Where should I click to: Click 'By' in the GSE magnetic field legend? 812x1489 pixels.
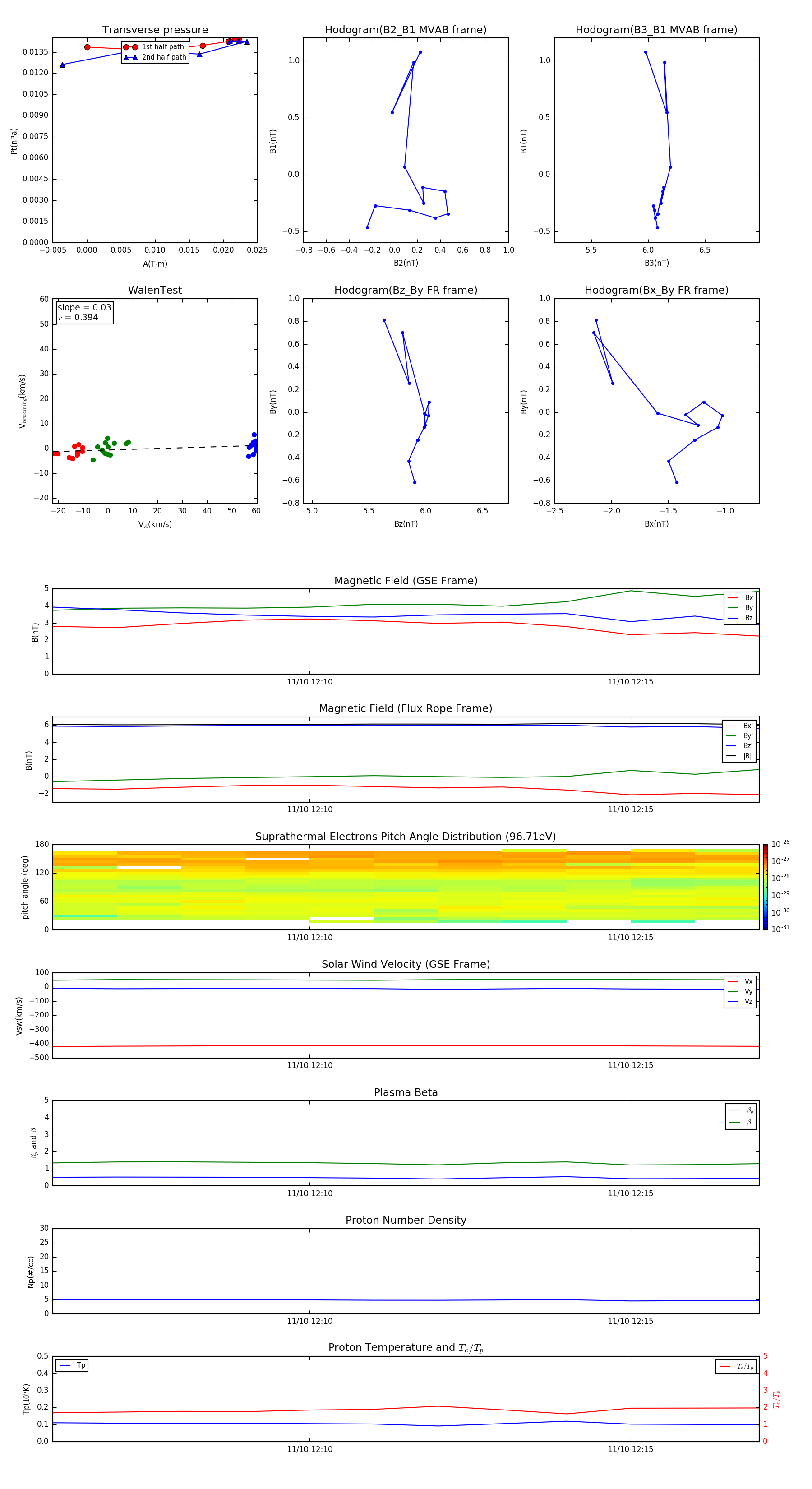coord(741,607)
